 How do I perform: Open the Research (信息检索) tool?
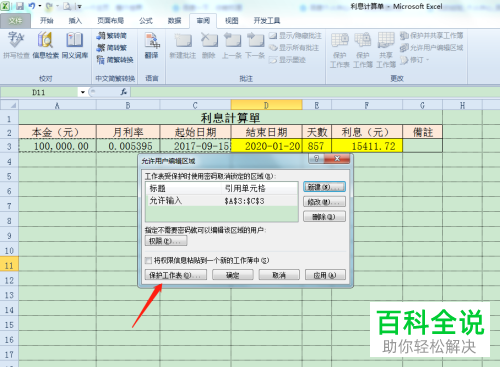(x=45, y=45)
